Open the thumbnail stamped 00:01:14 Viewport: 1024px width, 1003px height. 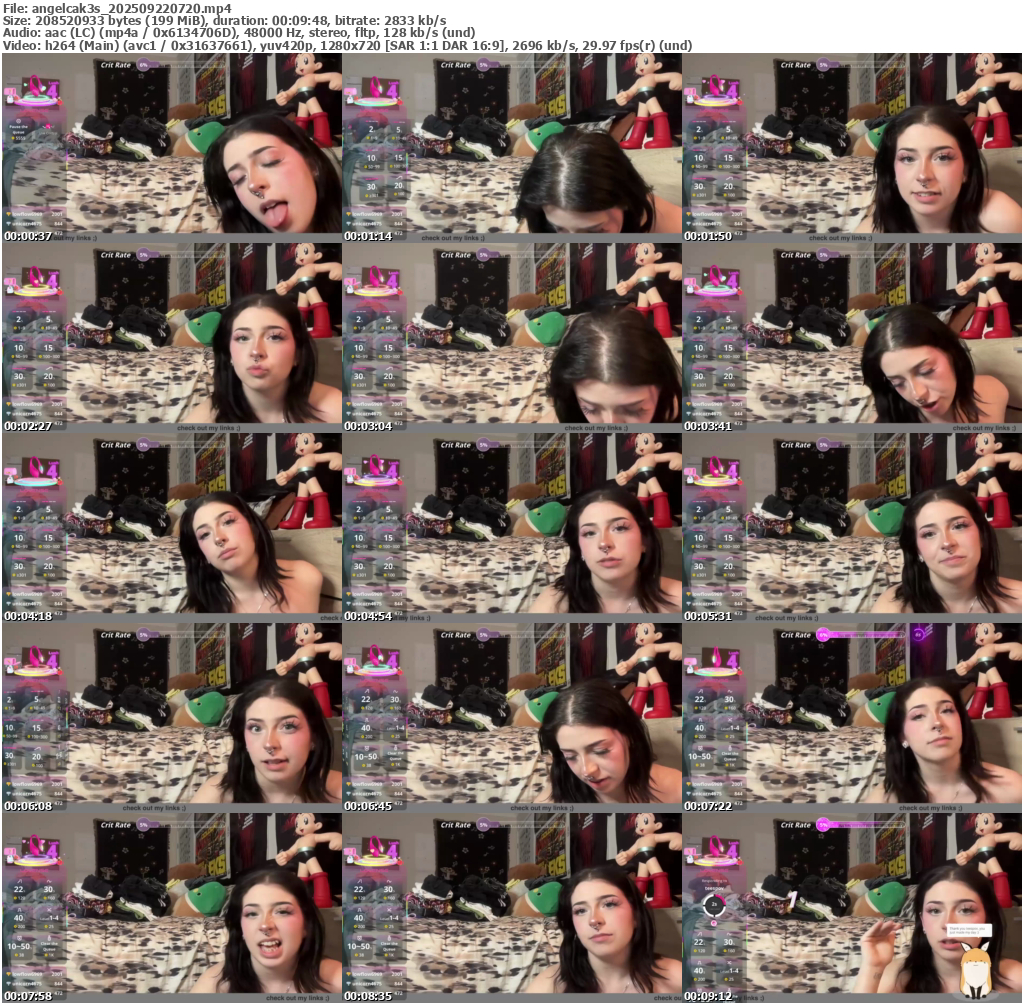pyautogui.click(x=512, y=148)
